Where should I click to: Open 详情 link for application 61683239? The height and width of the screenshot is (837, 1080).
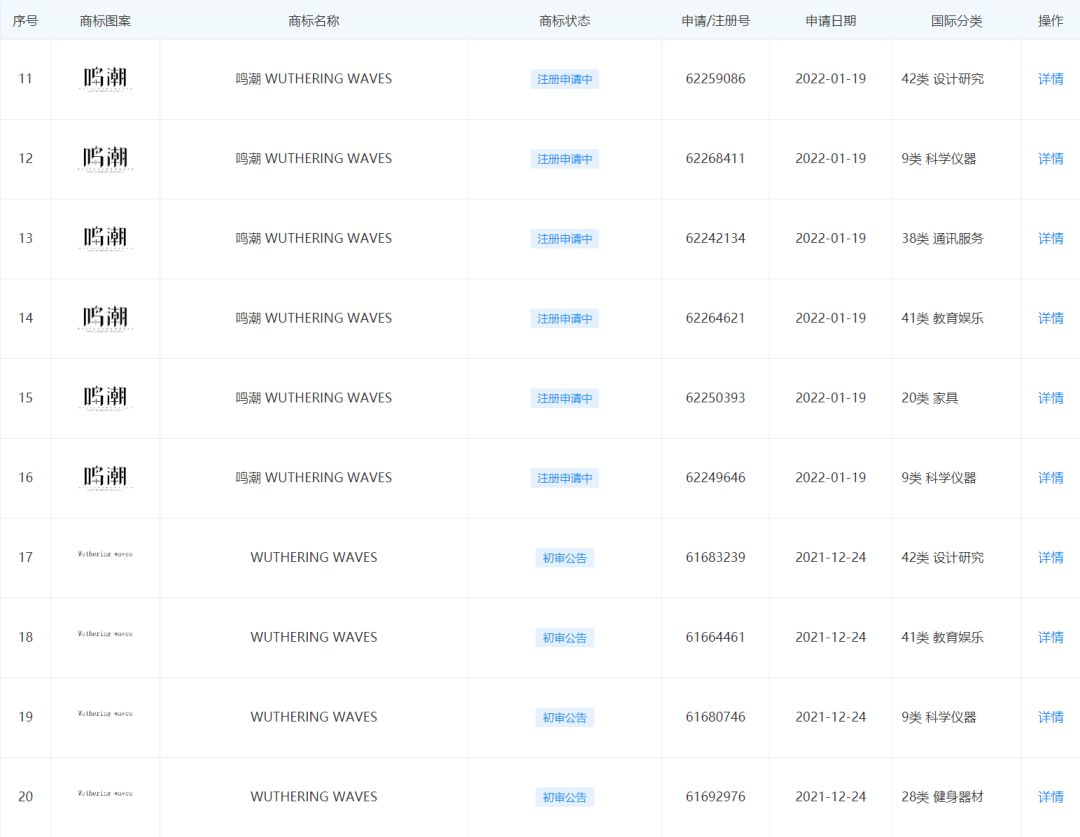1050,557
